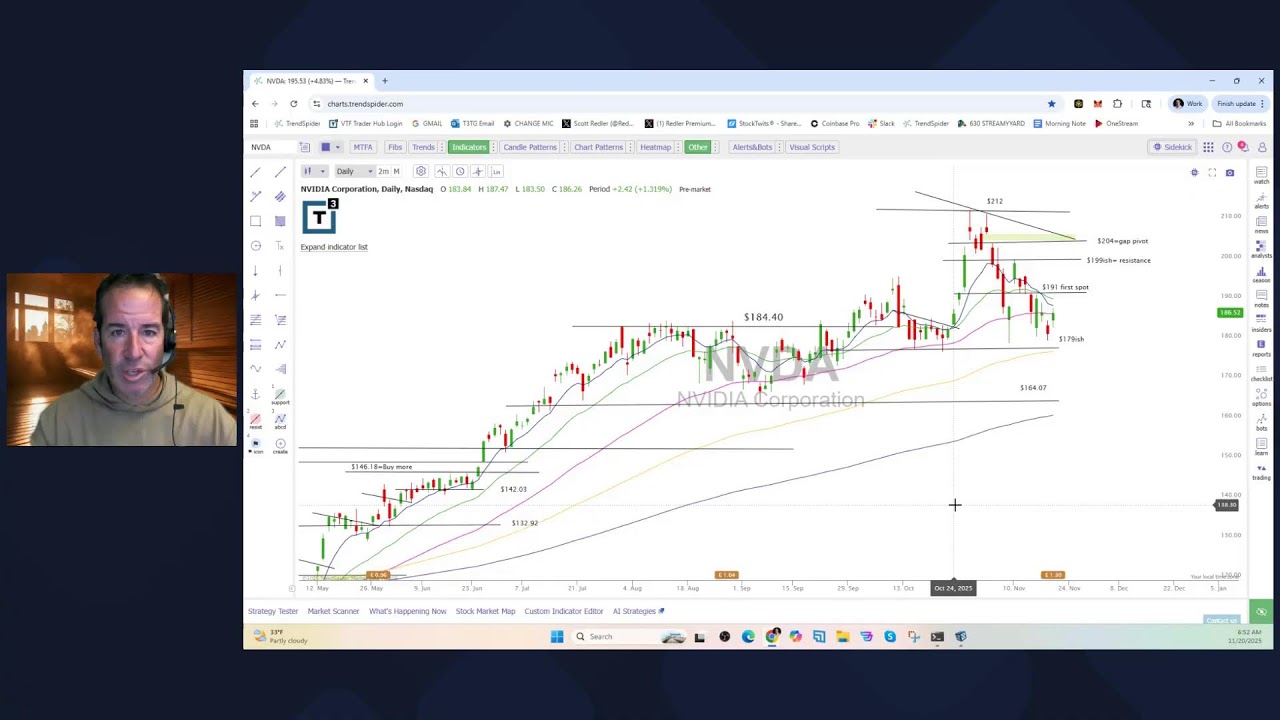The image size is (1280, 720).
Task: Open the Stock Market Map tab
Action: (485, 611)
